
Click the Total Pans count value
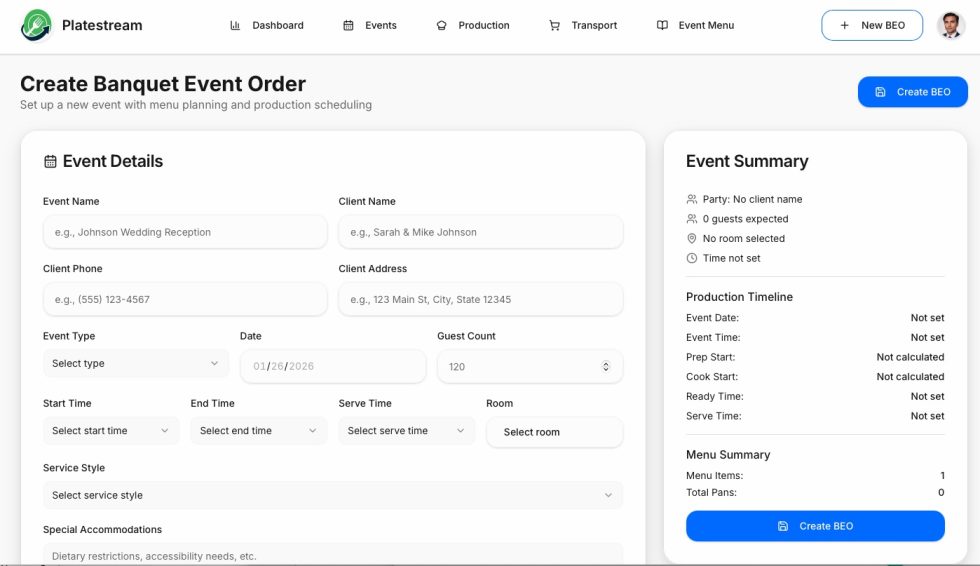941,493
